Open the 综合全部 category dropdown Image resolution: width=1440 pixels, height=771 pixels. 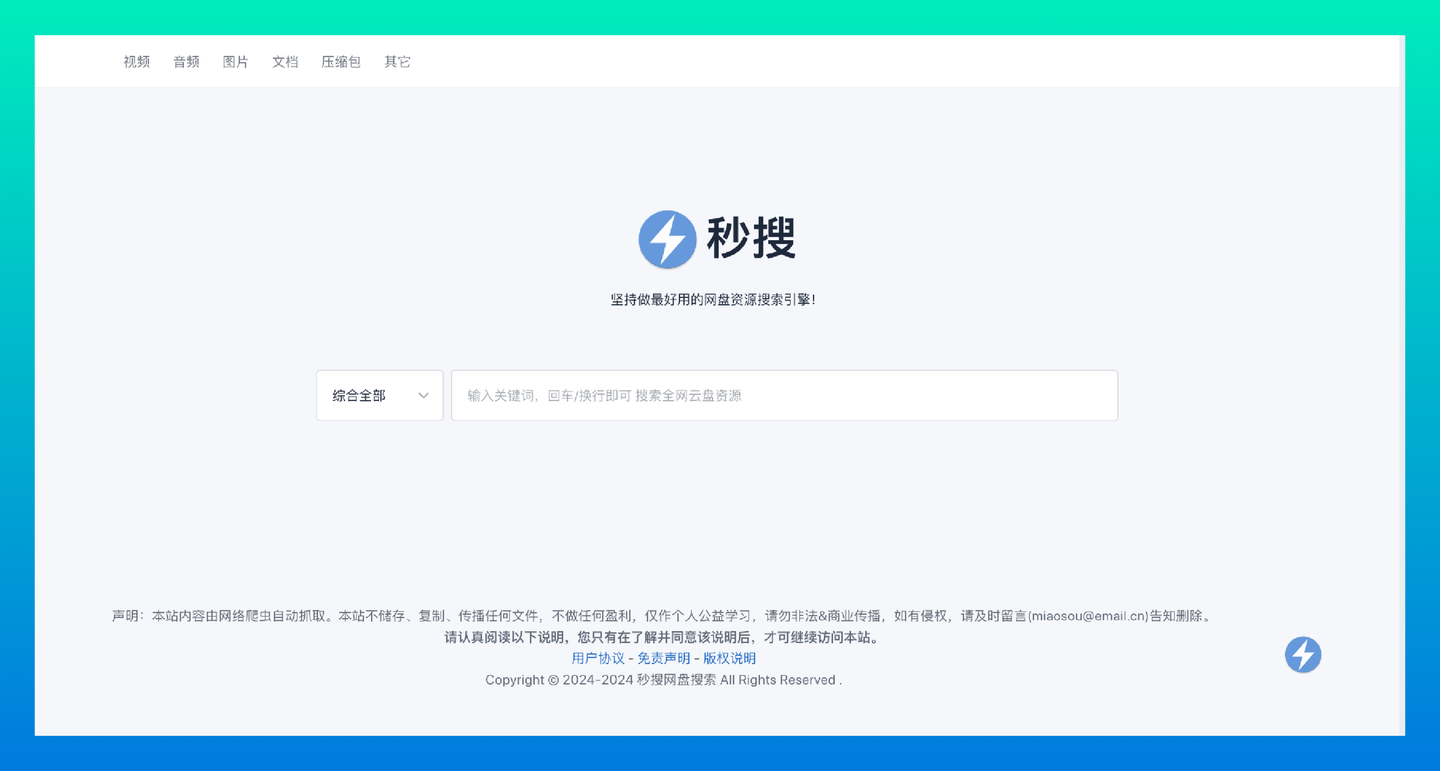pyautogui.click(x=380, y=396)
